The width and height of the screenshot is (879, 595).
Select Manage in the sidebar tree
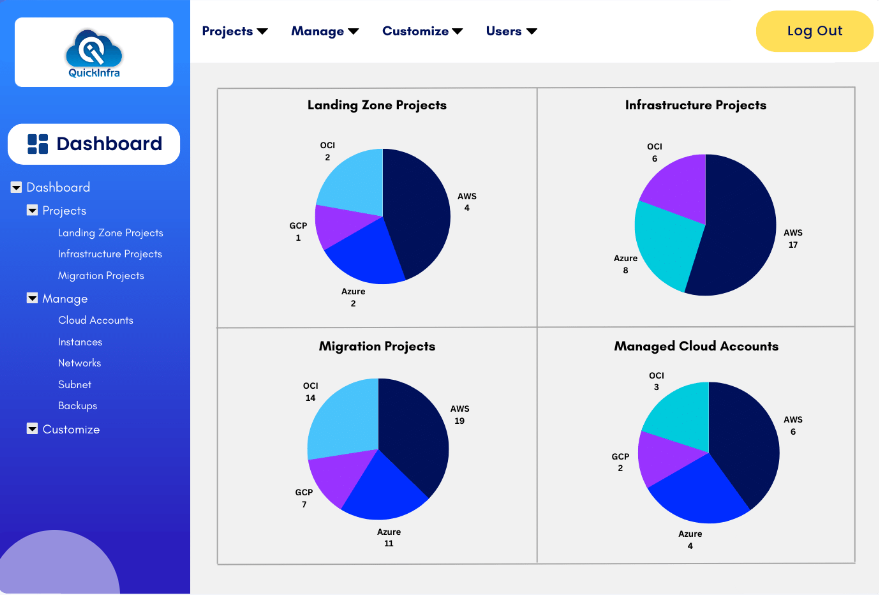[x=65, y=299]
